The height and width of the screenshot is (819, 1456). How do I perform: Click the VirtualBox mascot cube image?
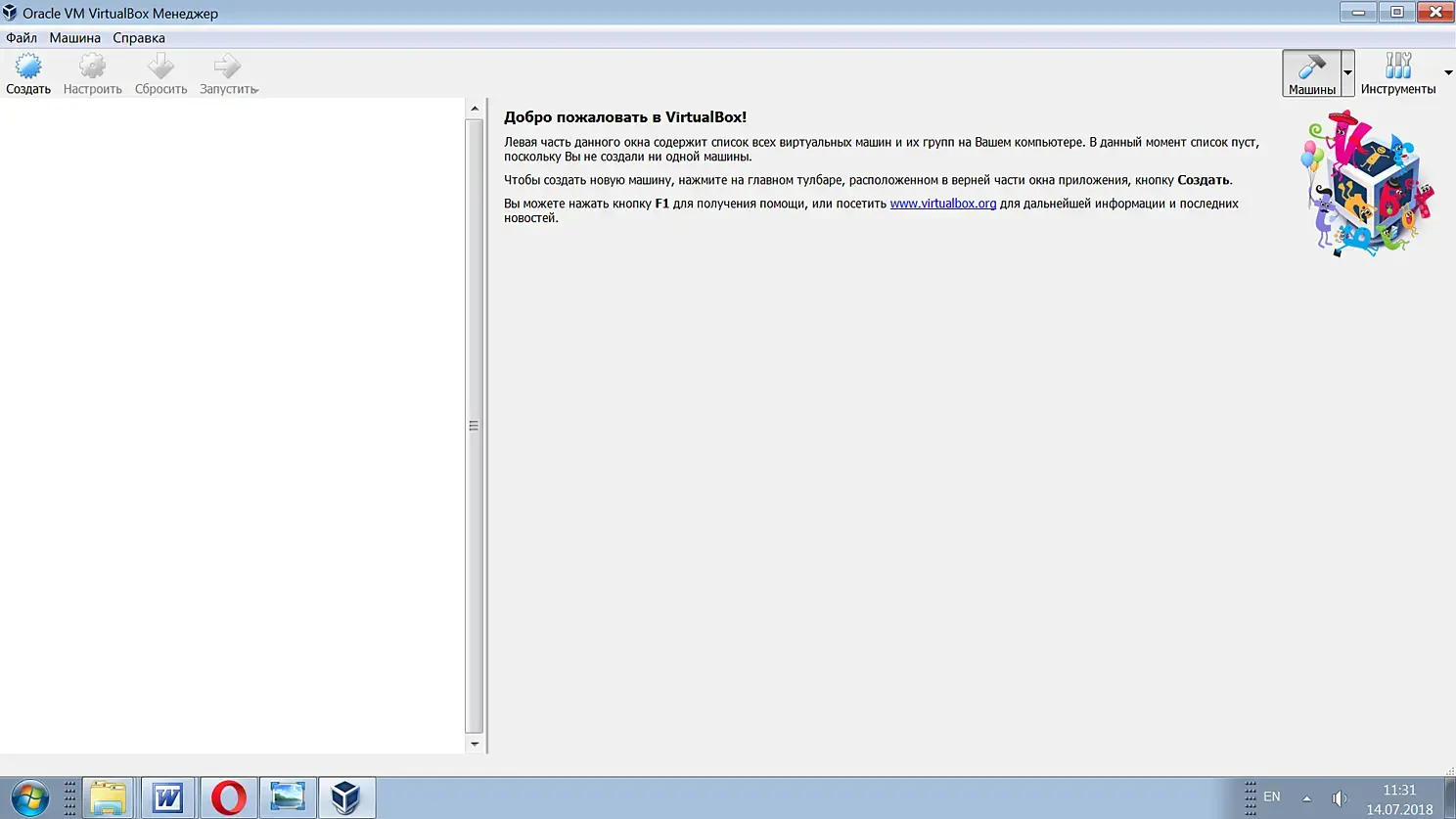click(1367, 184)
